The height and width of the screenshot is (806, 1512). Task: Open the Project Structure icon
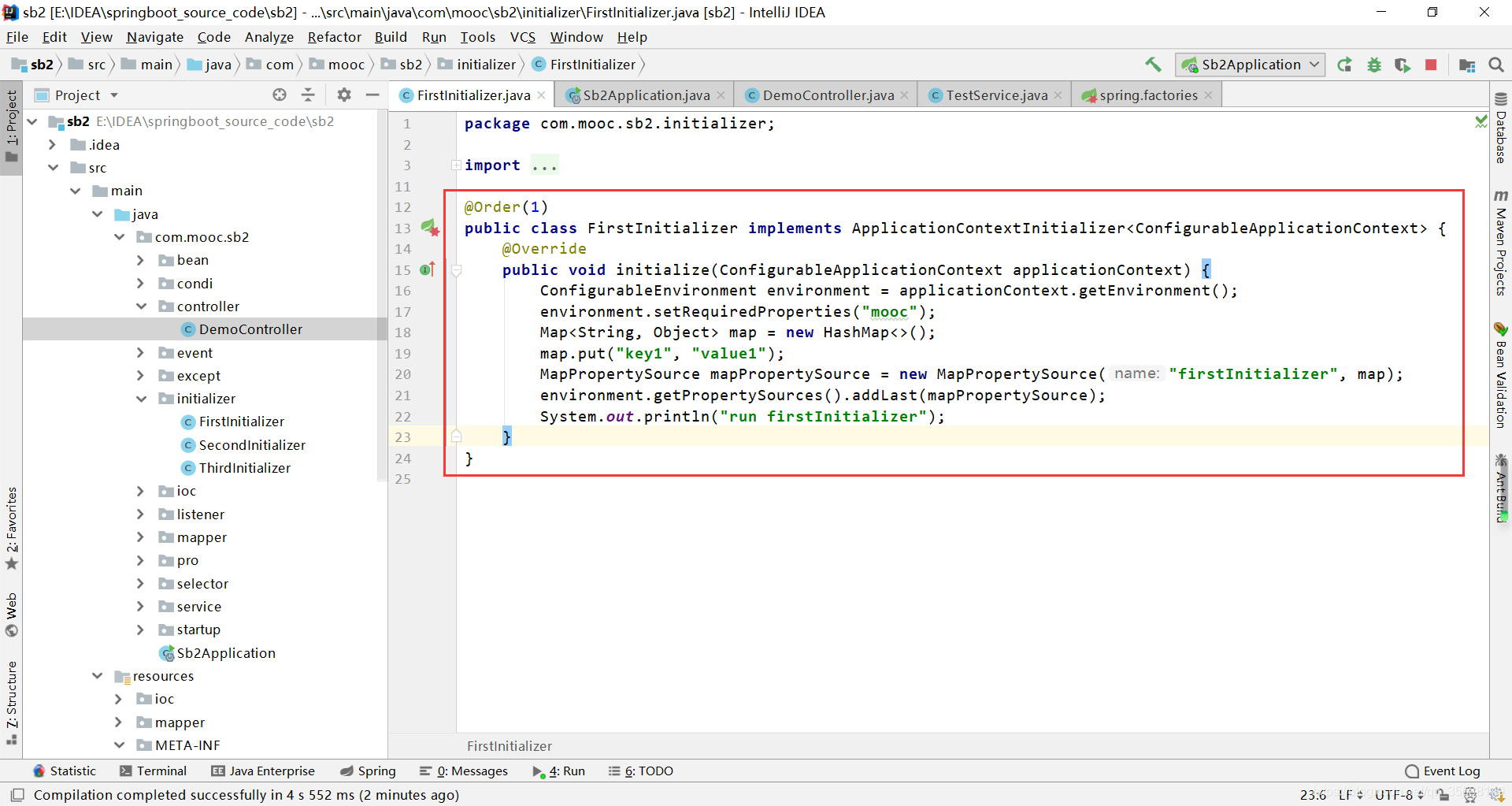point(1466,65)
